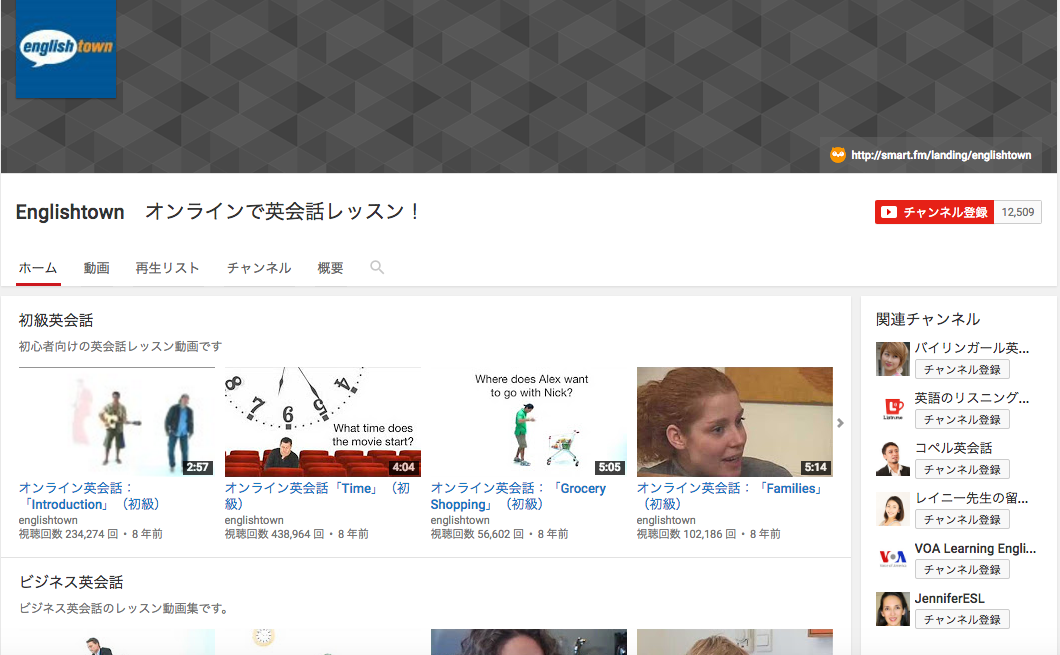Play the Grocery Shopping video thumbnail

(x=529, y=422)
